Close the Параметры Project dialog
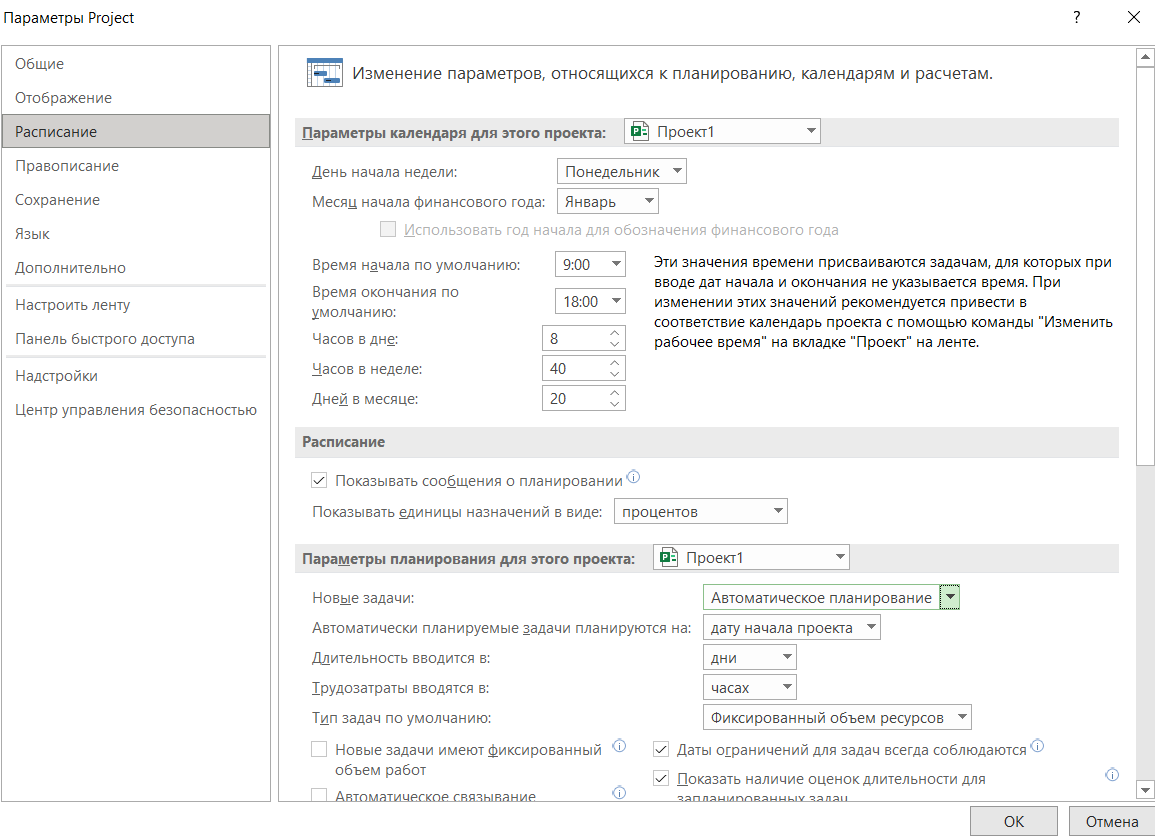The image size is (1155, 840). click(1134, 17)
